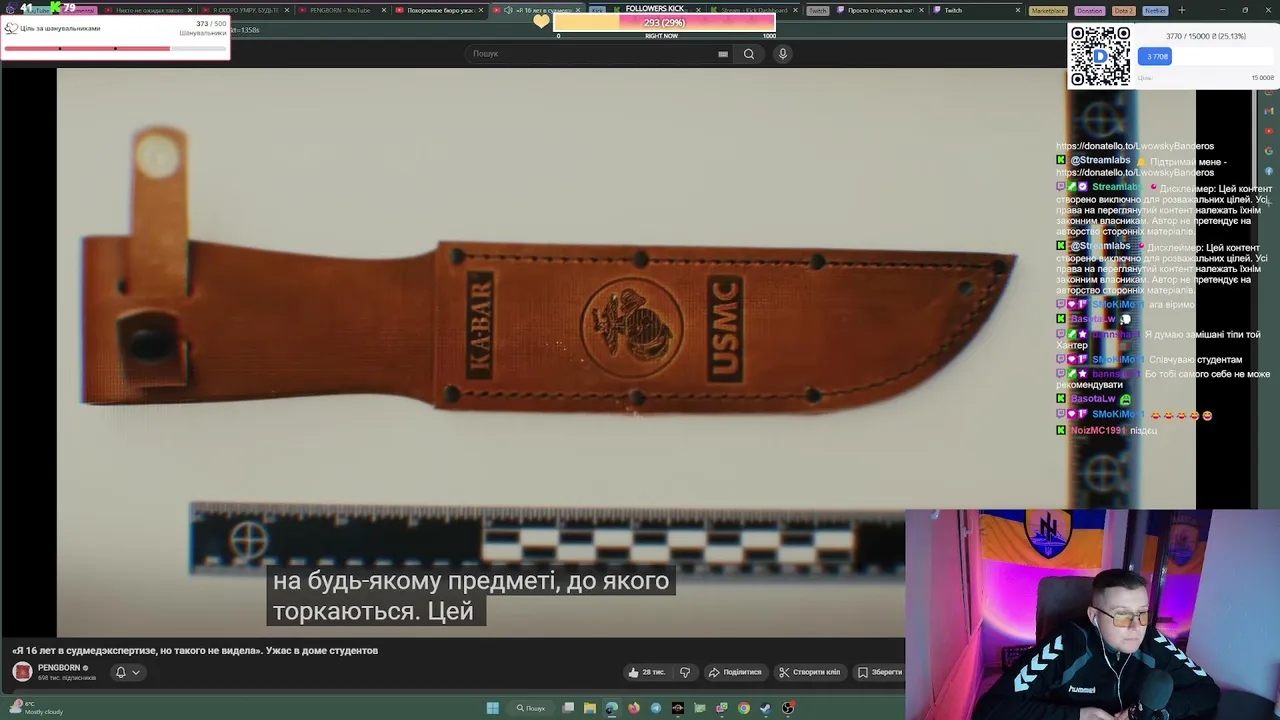Dislike the video with thumbs-down icon
Screen dimensions: 1280x720
point(685,672)
